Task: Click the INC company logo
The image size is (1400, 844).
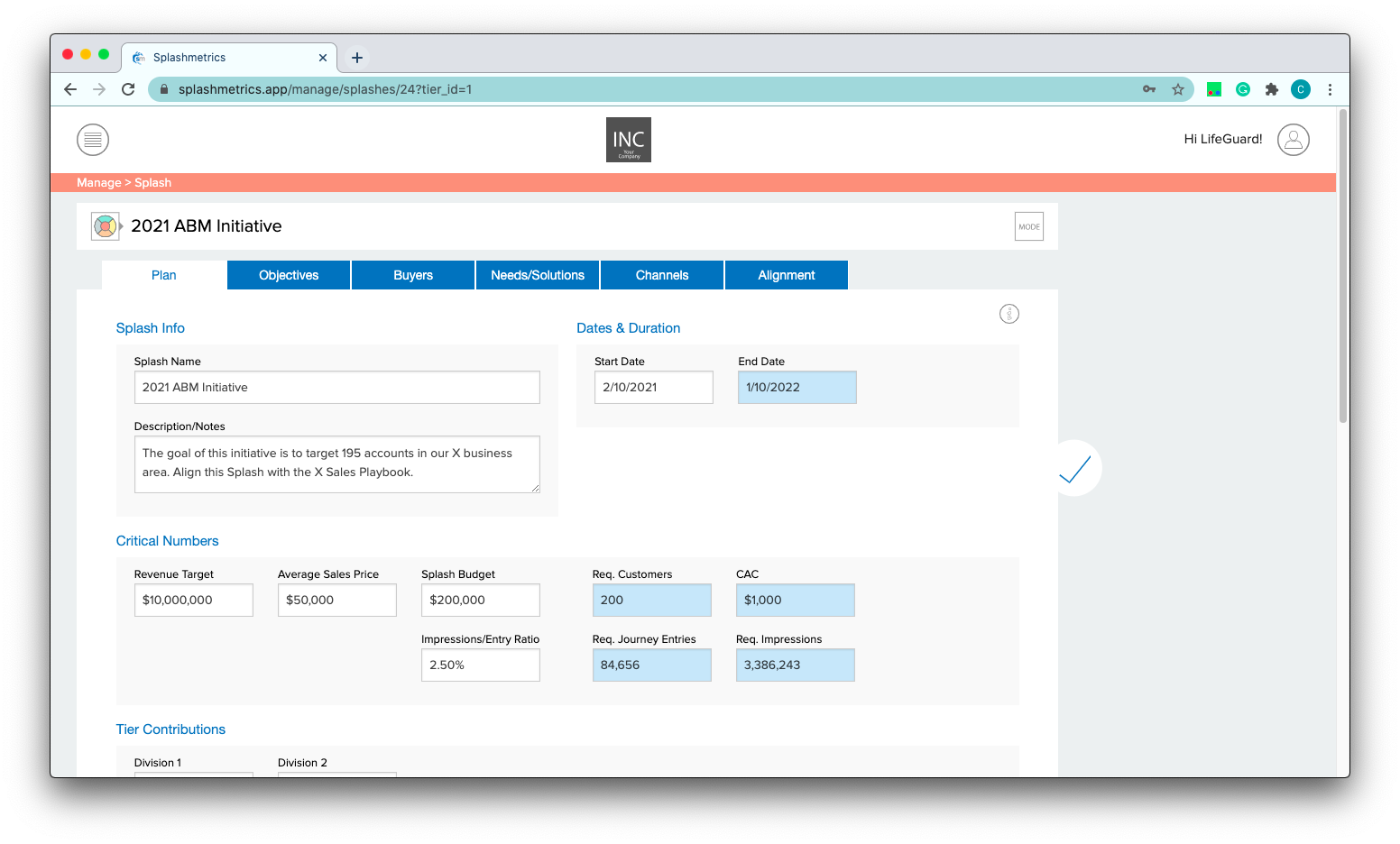Action: click(628, 140)
